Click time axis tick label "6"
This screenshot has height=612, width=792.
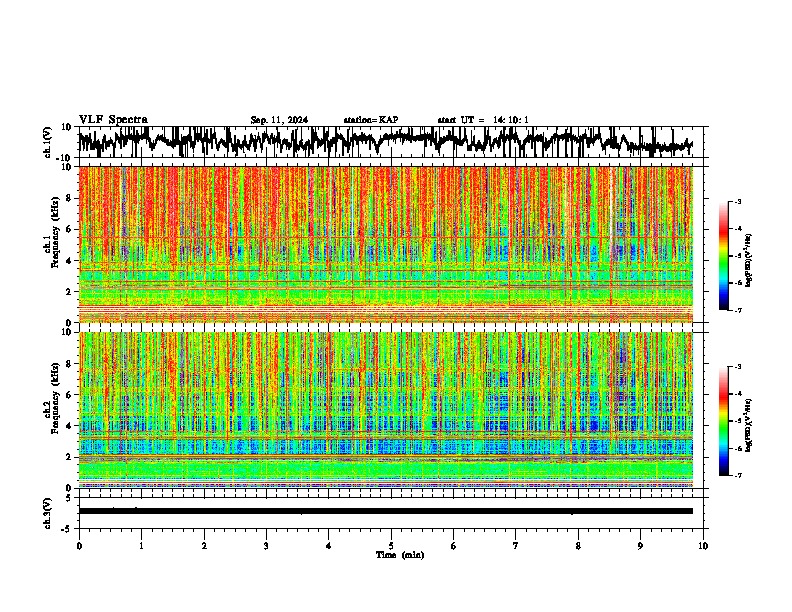click(454, 546)
